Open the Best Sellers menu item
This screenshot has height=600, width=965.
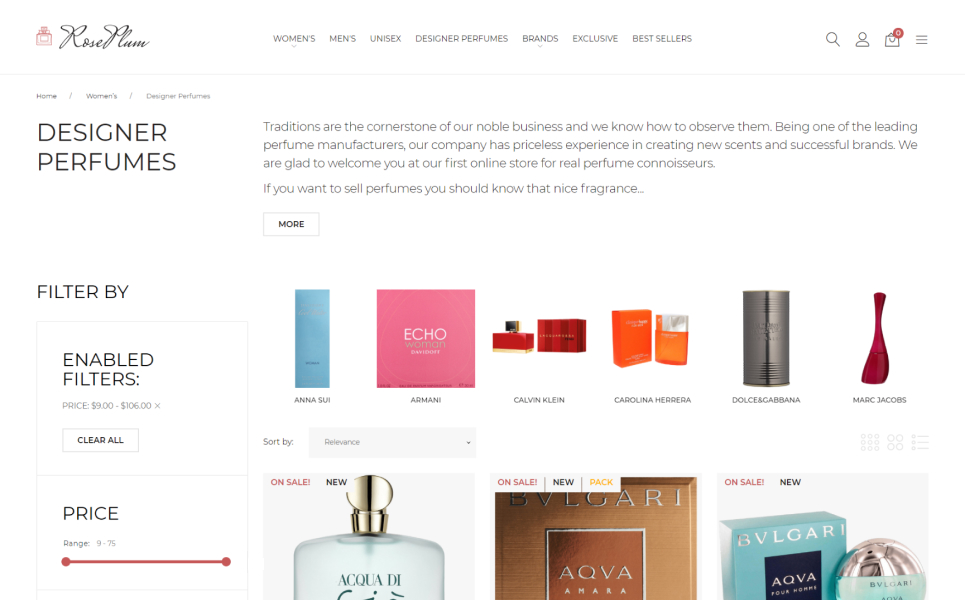click(x=662, y=39)
